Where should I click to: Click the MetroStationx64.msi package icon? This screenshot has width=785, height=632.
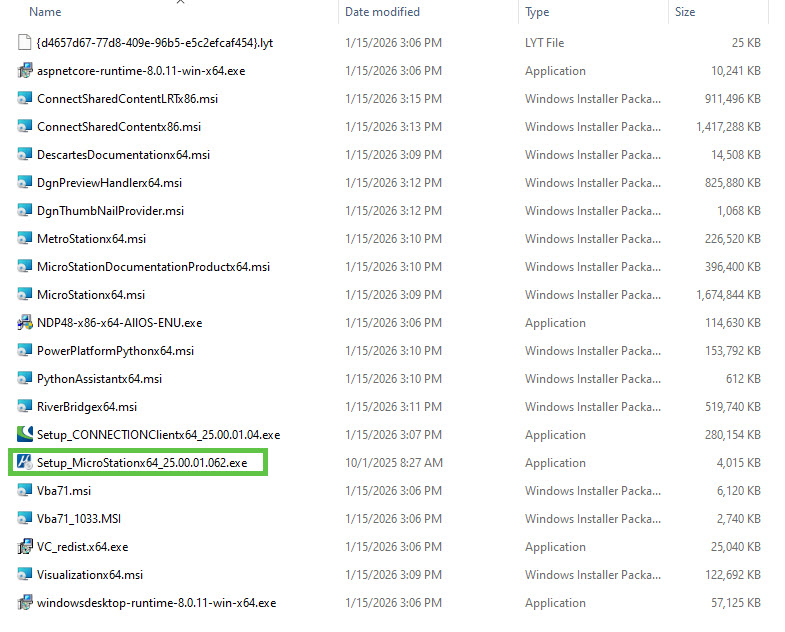(x=25, y=239)
